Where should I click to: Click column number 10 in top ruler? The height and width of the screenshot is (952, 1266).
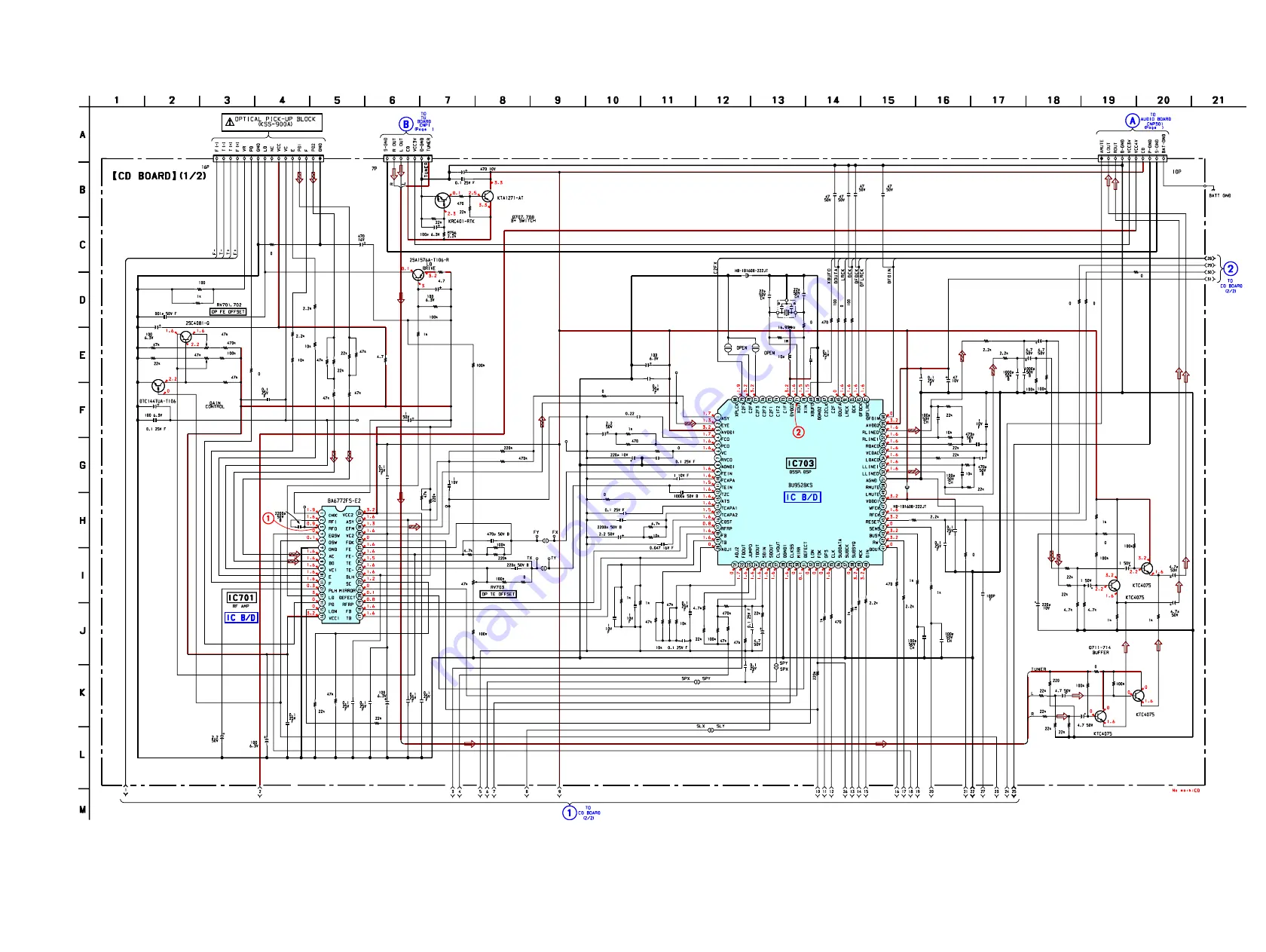pos(613,100)
